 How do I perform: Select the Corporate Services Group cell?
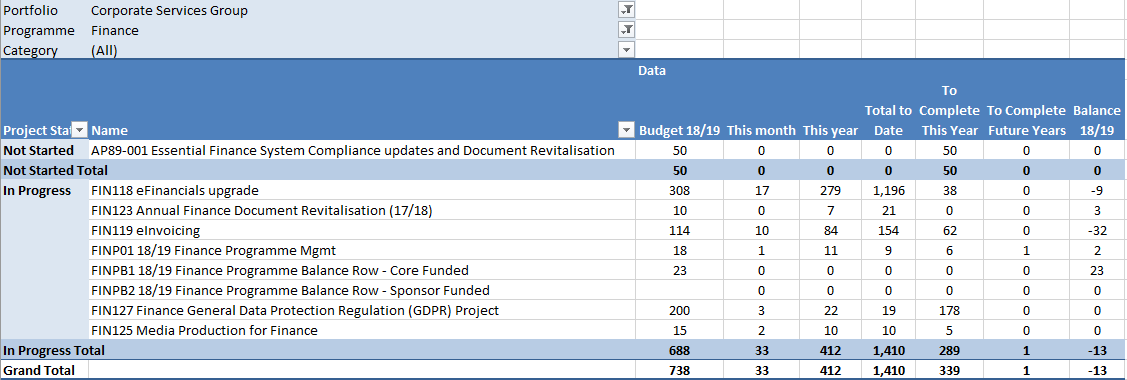coord(170,11)
